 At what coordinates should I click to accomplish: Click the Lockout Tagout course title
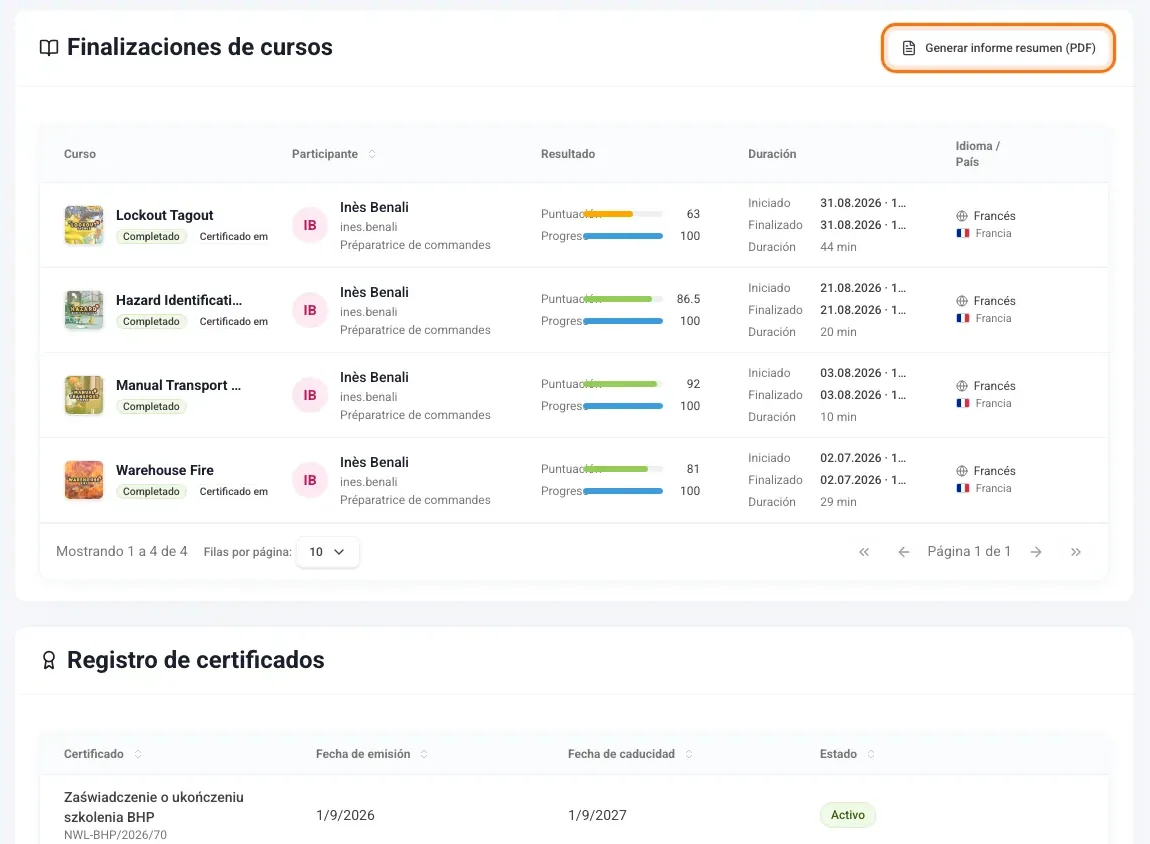(x=164, y=215)
